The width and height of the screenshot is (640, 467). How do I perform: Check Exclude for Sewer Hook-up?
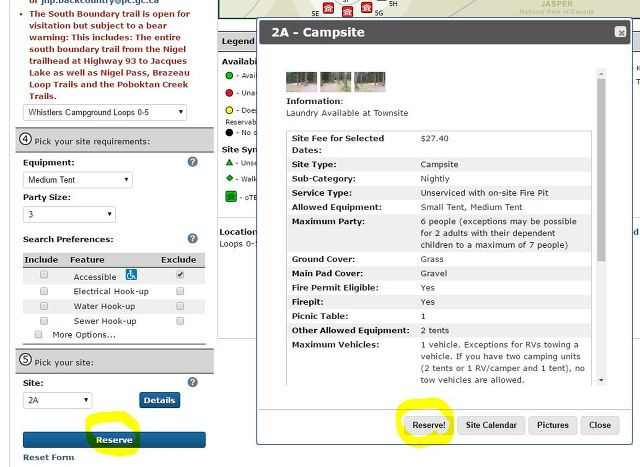click(180, 321)
